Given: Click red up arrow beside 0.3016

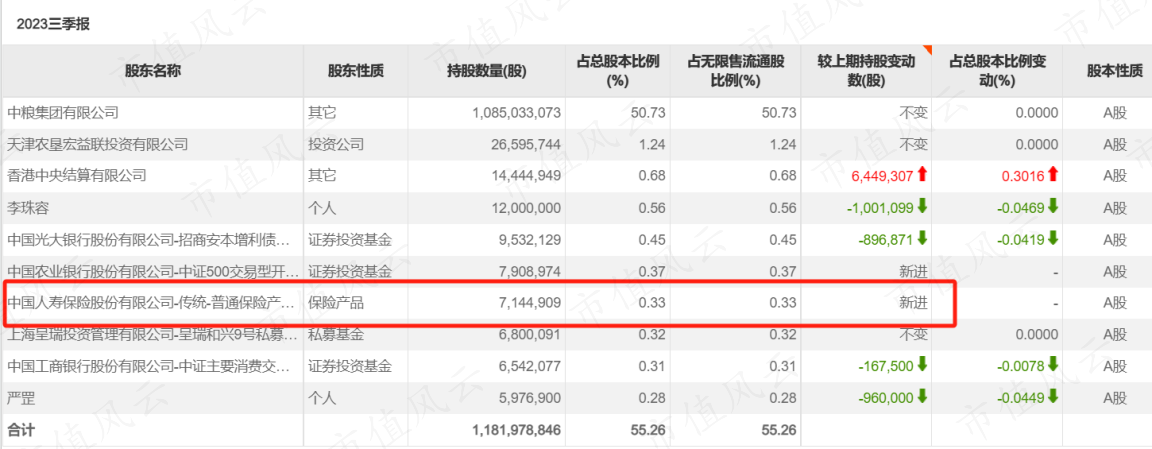Looking at the screenshot, I should click(1053, 176).
